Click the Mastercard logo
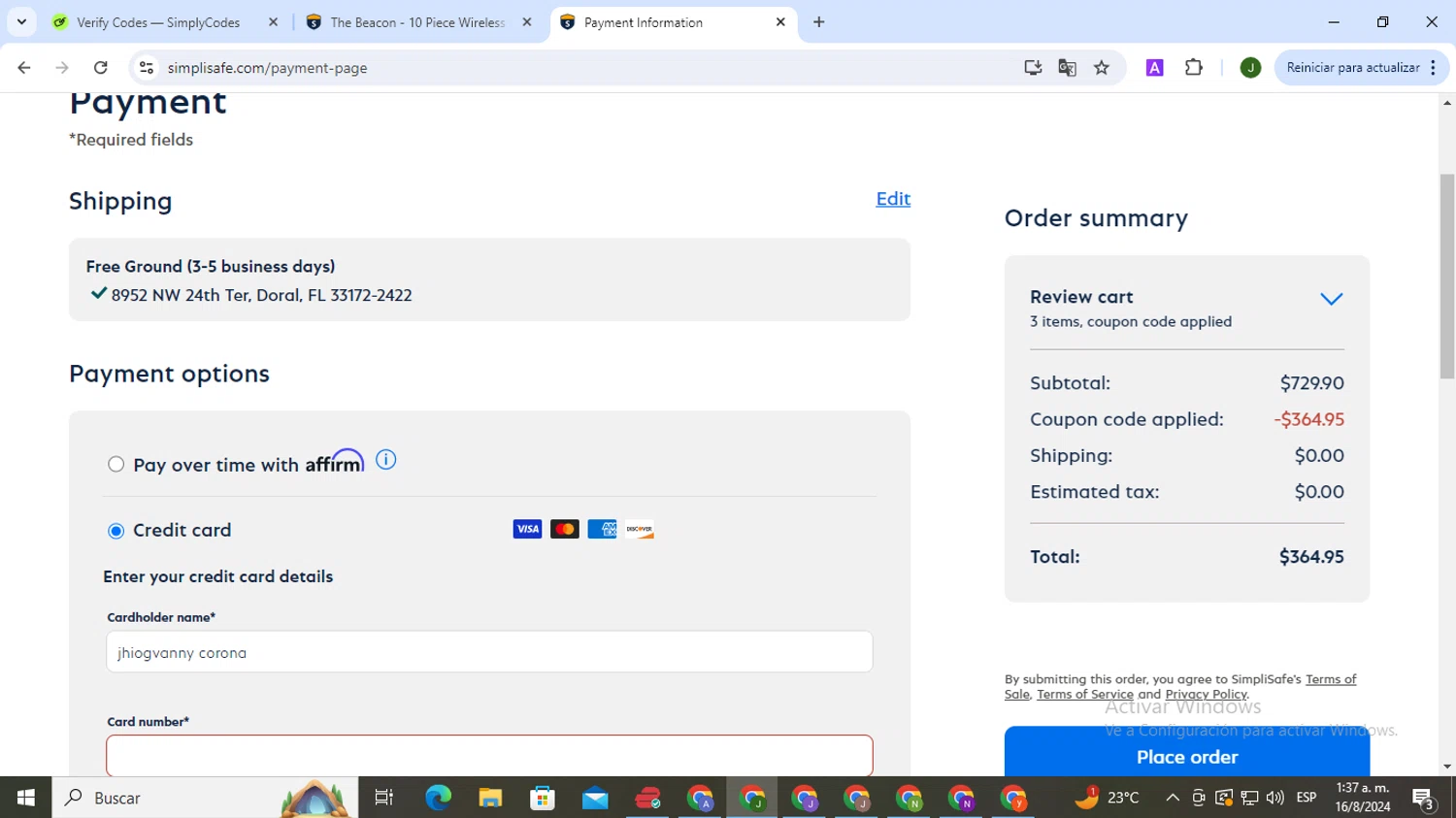This screenshot has width=1456, height=818. pyautogui.click(x=565, y=529)
